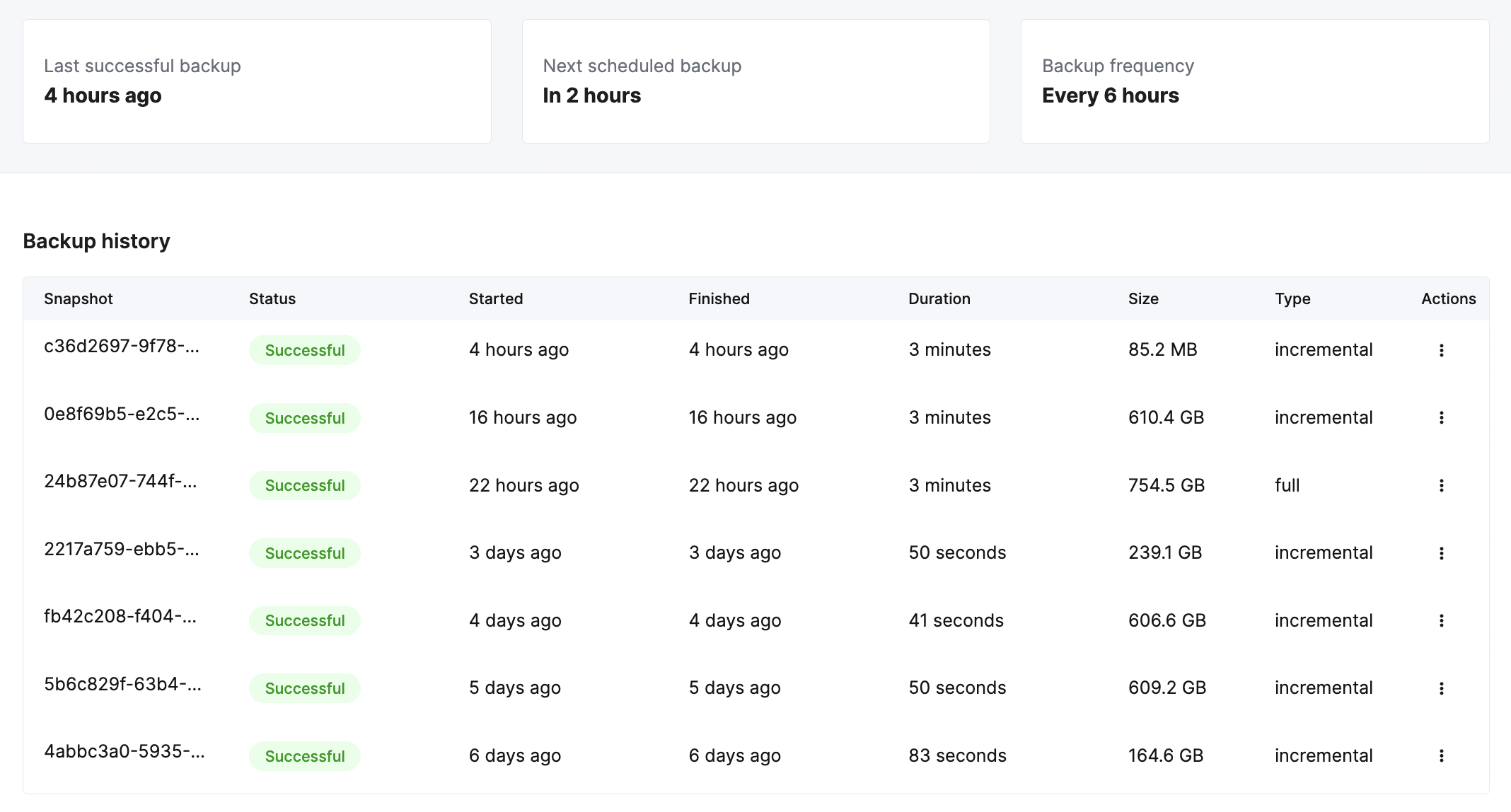Click the Successful badge for the 754.5 GB backup

tap(304, 485)
